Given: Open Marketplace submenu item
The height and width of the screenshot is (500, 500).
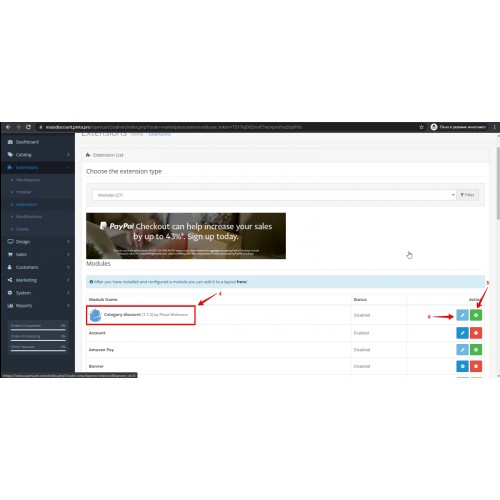Looking at the screenshot, I should point(28,180).
